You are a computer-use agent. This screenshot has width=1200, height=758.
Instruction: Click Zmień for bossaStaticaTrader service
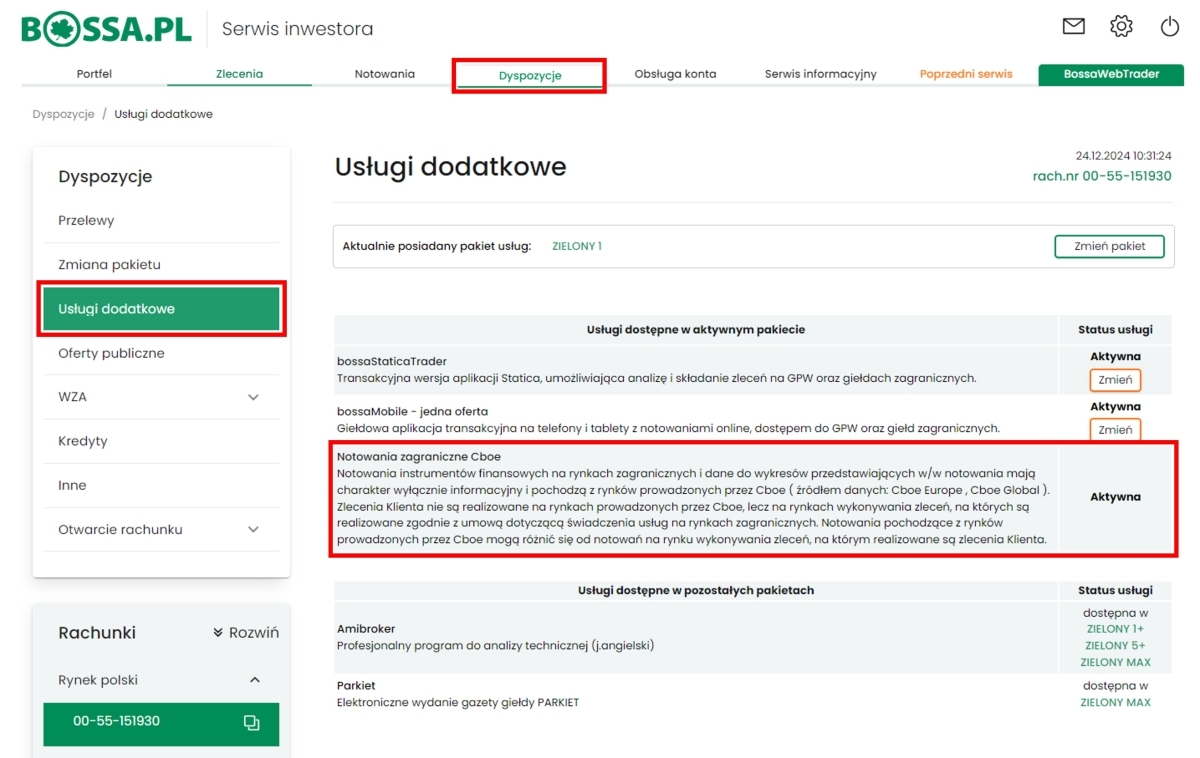(x=1115, y=380)
